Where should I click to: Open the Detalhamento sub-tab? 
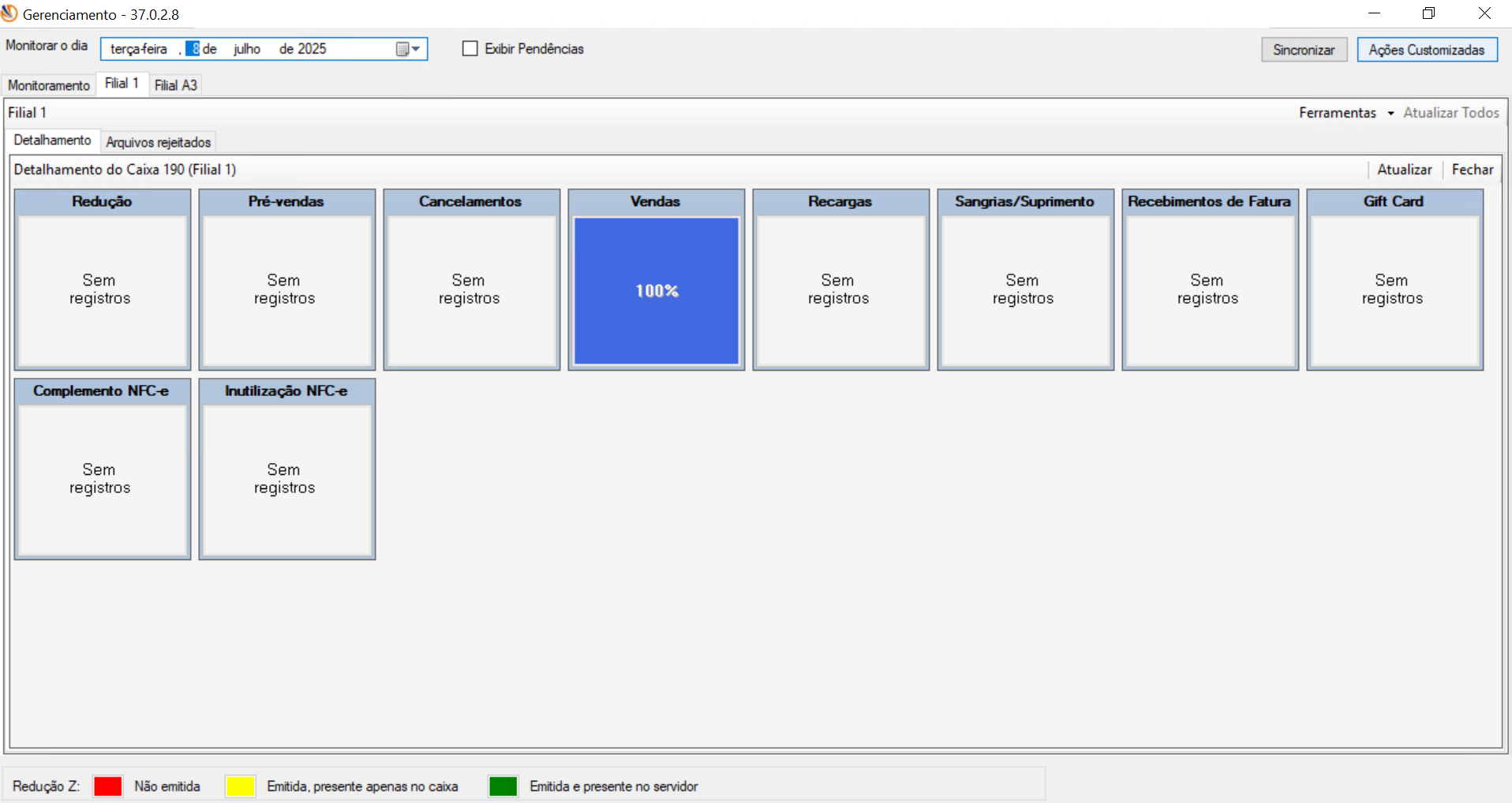click(x=53, y=140)
